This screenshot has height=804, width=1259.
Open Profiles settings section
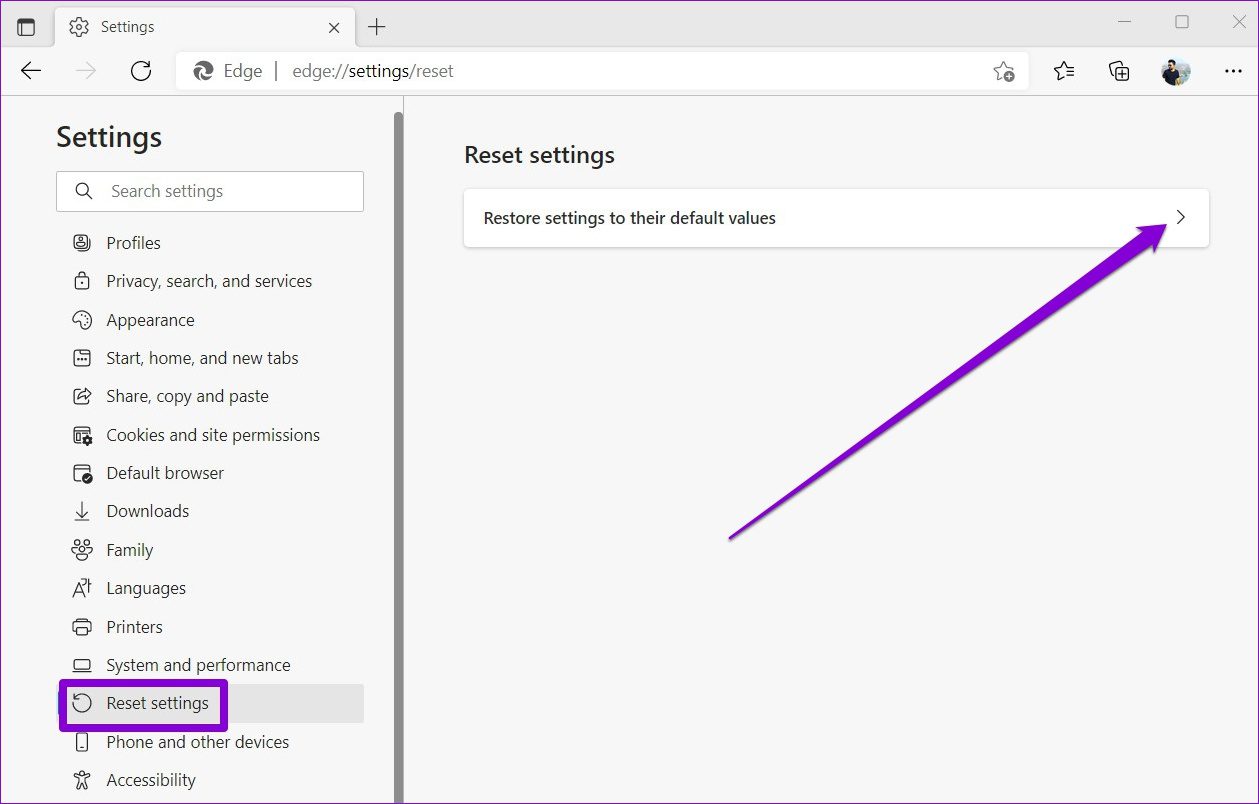133,243
